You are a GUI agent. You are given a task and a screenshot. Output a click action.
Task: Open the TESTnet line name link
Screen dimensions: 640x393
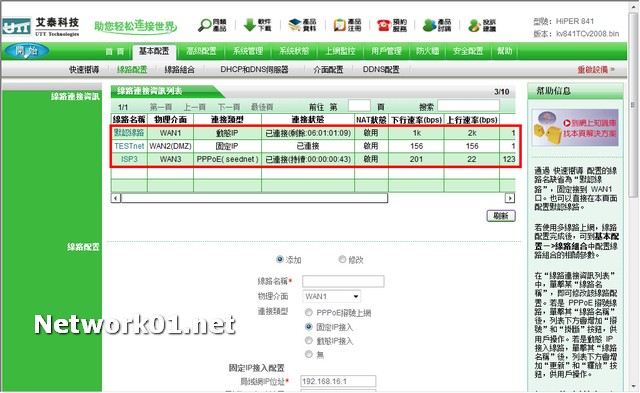[x=129, y=146]
